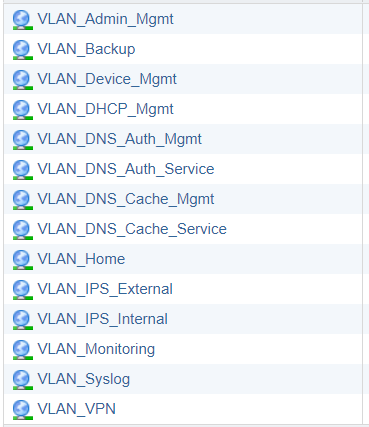Select the VLAN_Home name text
369x427 pixels.
(81, 259)
